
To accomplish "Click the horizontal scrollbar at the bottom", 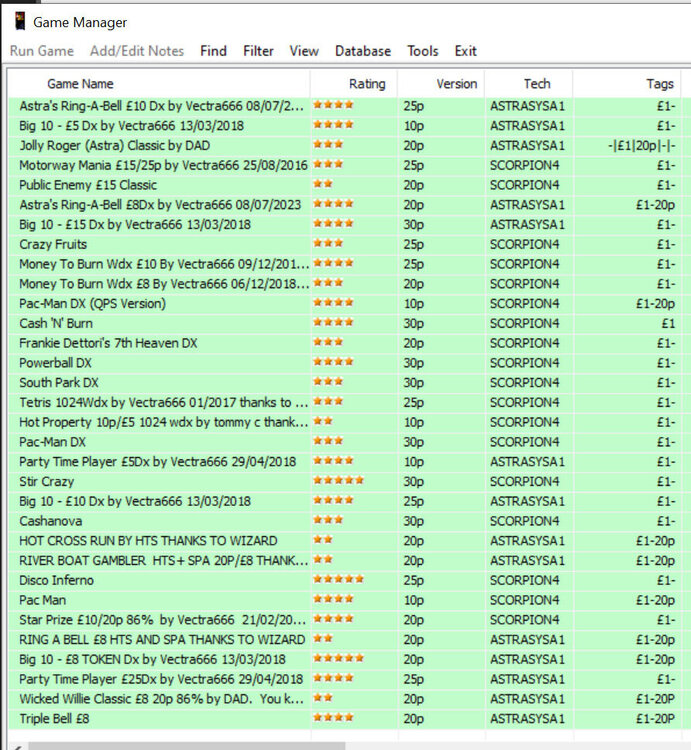I will (x=186, y=746).
